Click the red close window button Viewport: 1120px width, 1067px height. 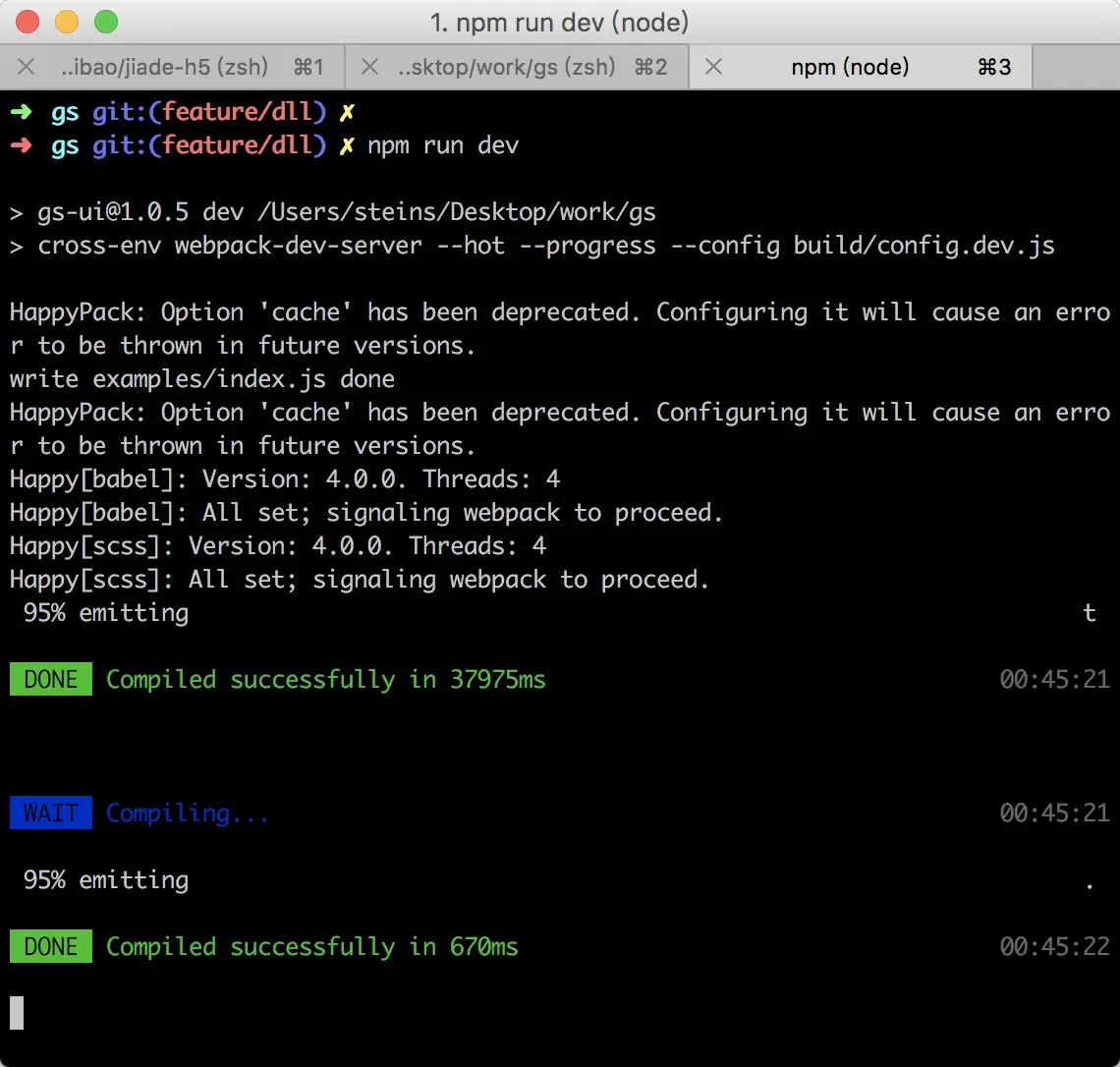(28, 23)
